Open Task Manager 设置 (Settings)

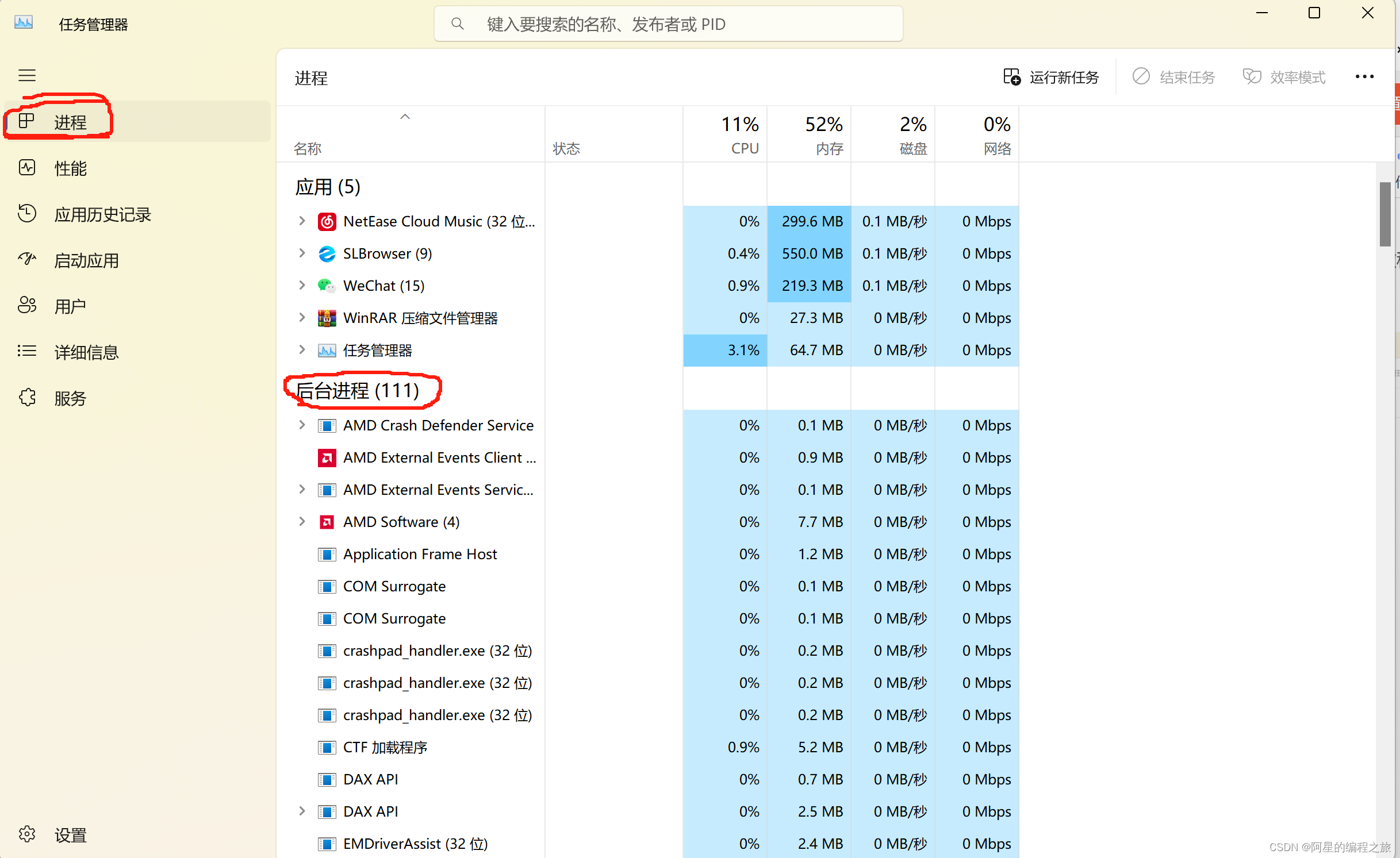click(70, 834)
